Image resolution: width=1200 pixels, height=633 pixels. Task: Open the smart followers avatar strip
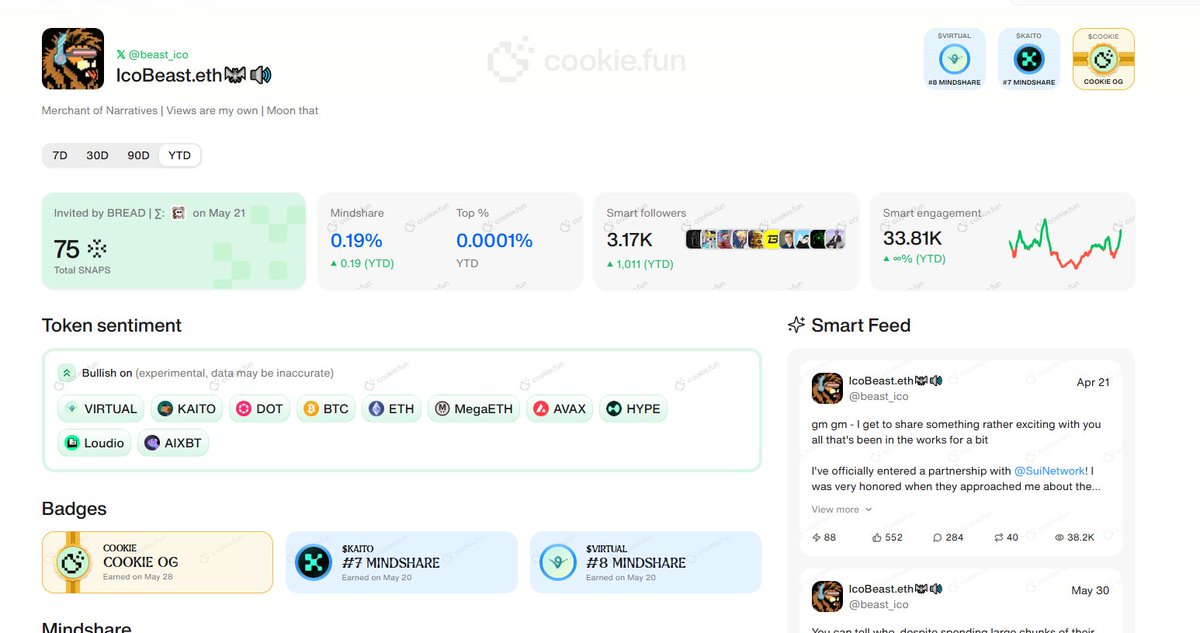tap(765, 239)
